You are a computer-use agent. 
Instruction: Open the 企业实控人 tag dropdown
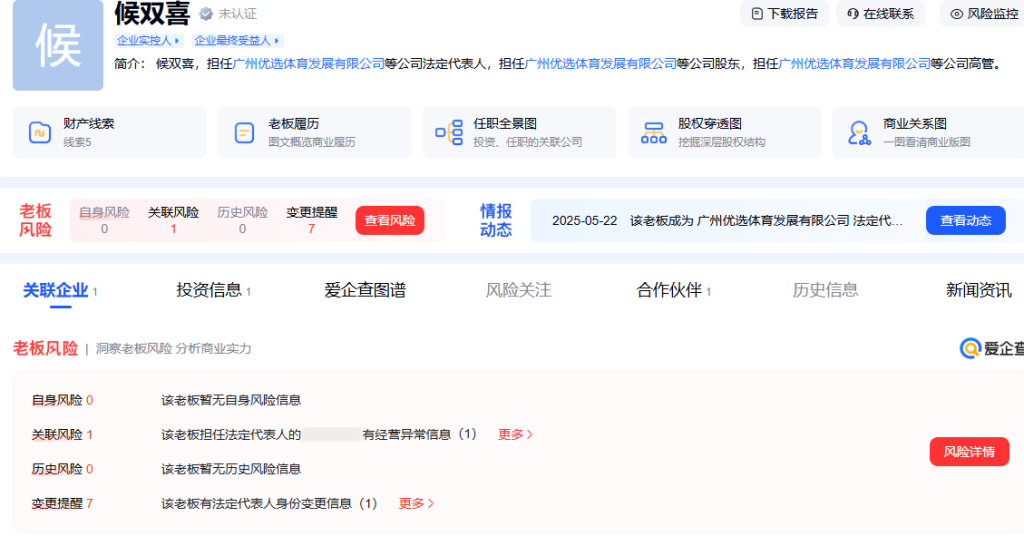tap(148, 40)
